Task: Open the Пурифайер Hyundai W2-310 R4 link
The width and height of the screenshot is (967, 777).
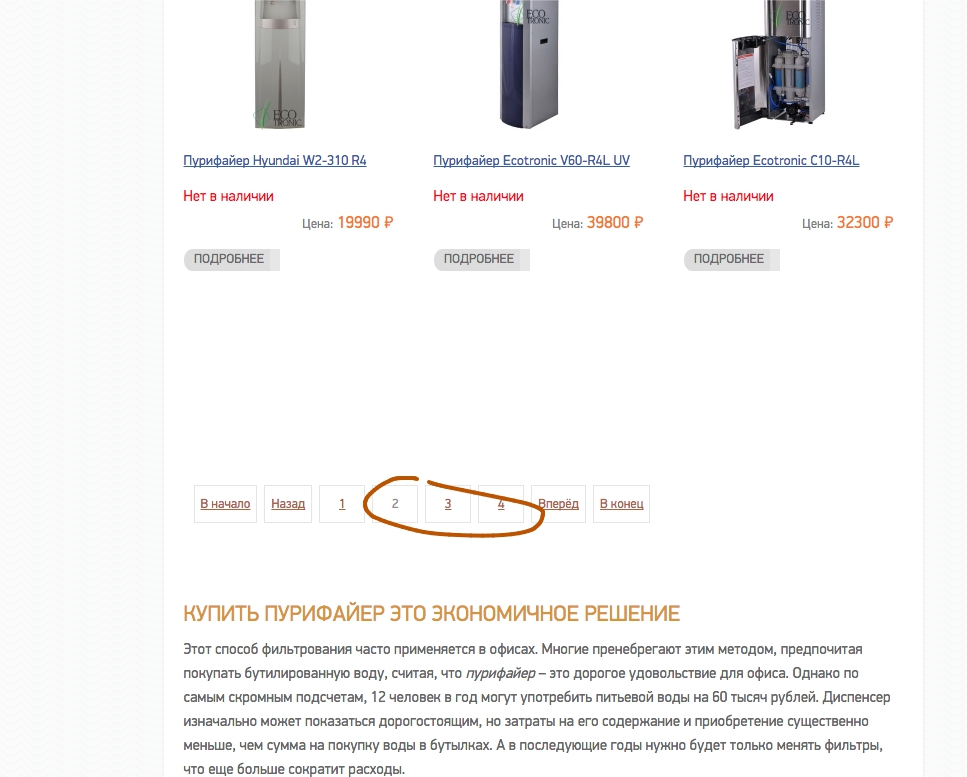Action: point(274,160)
